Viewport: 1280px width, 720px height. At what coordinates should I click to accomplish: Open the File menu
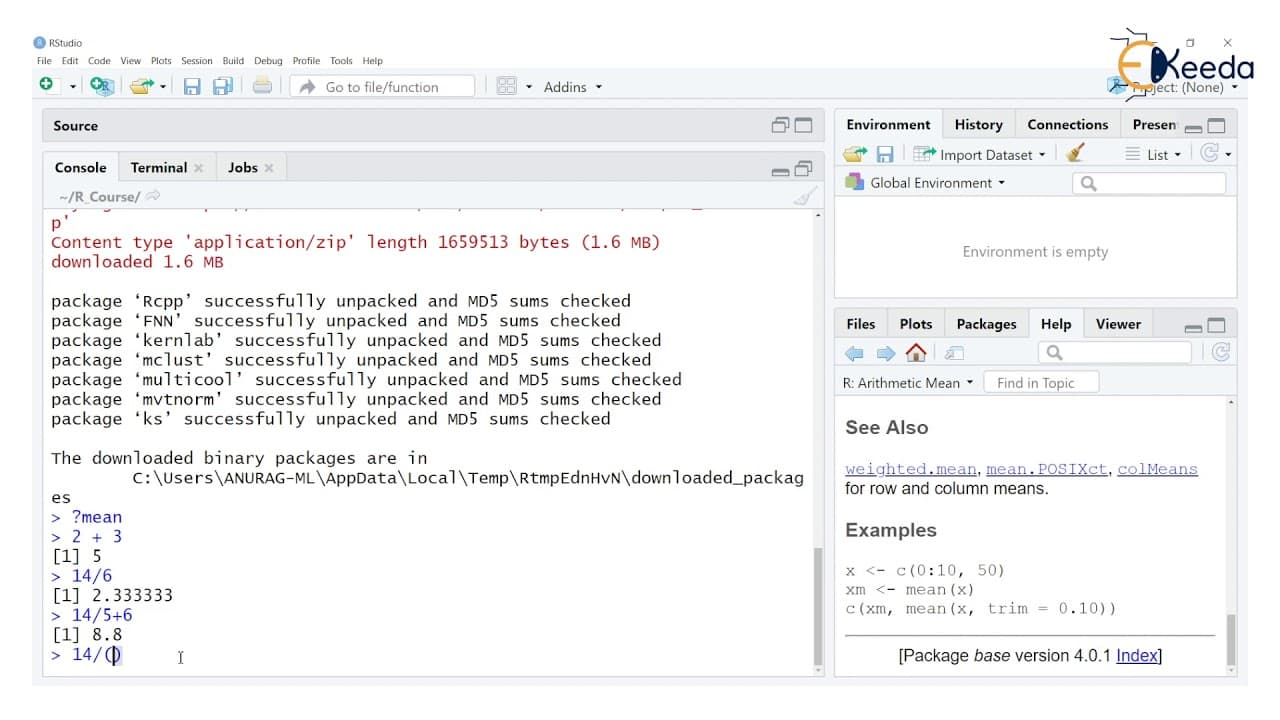tap(44, 61)
